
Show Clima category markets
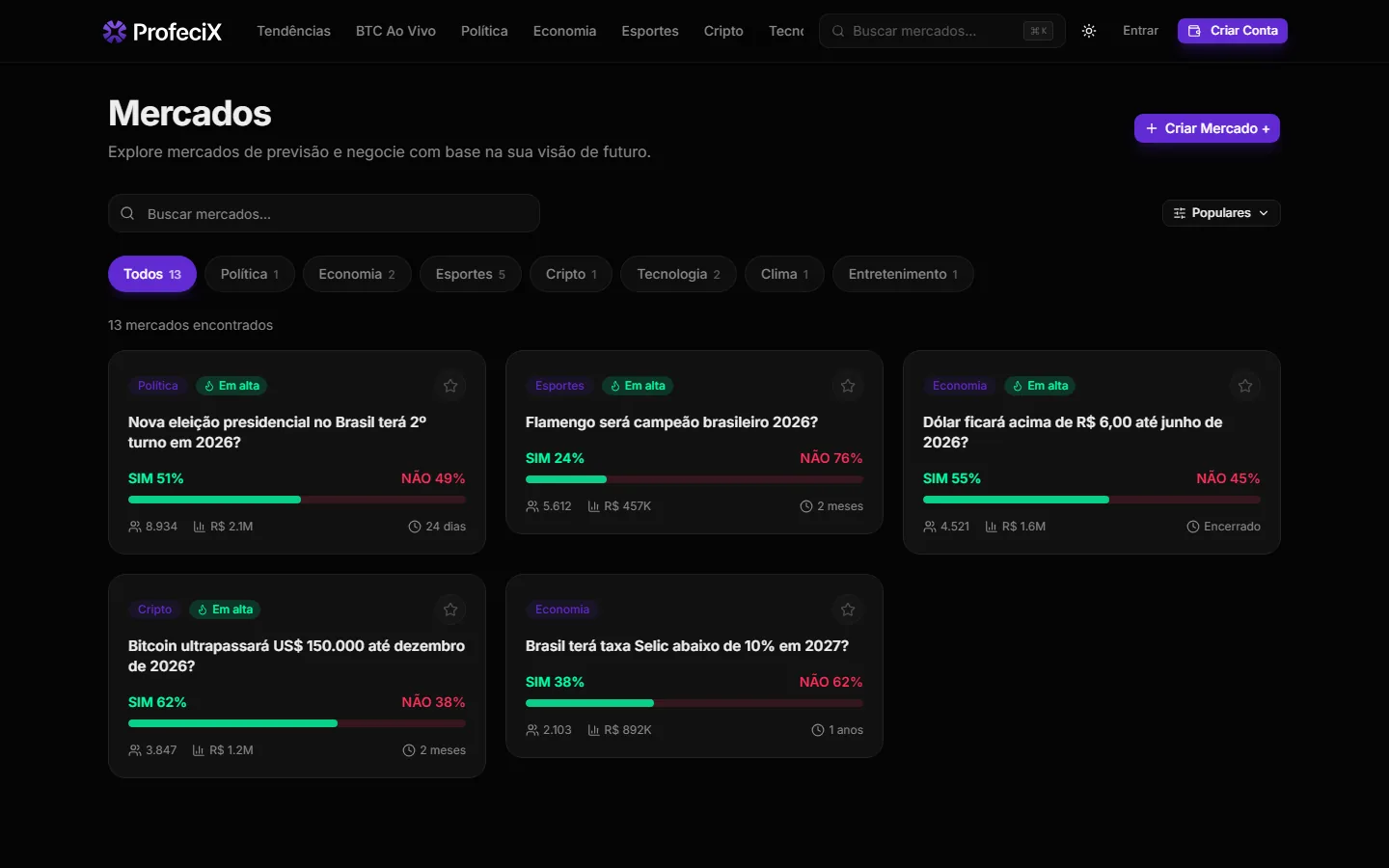tap(784, 274)
